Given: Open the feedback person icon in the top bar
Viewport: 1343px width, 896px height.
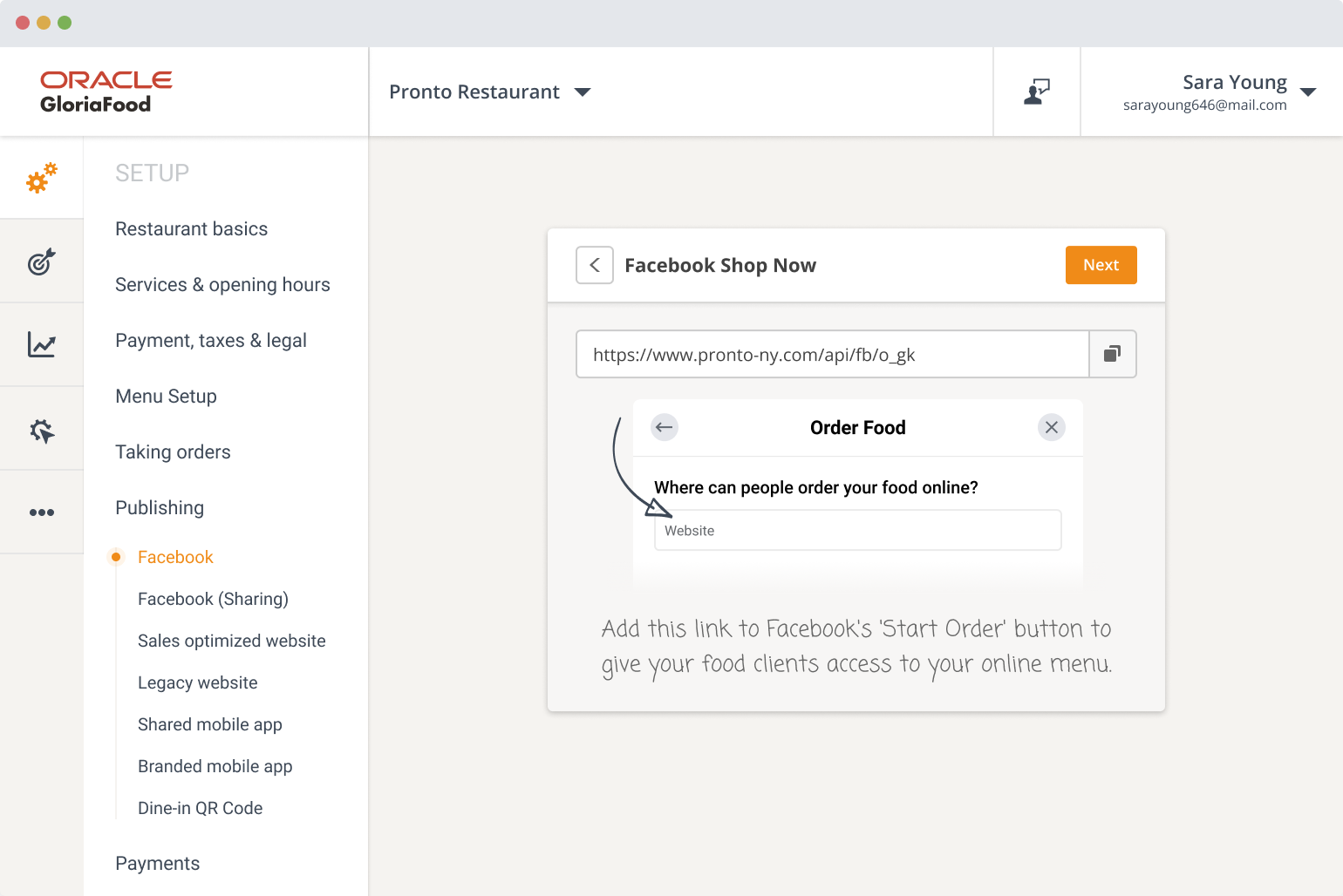Looking at the screenshot, I should pos(1036,91).
